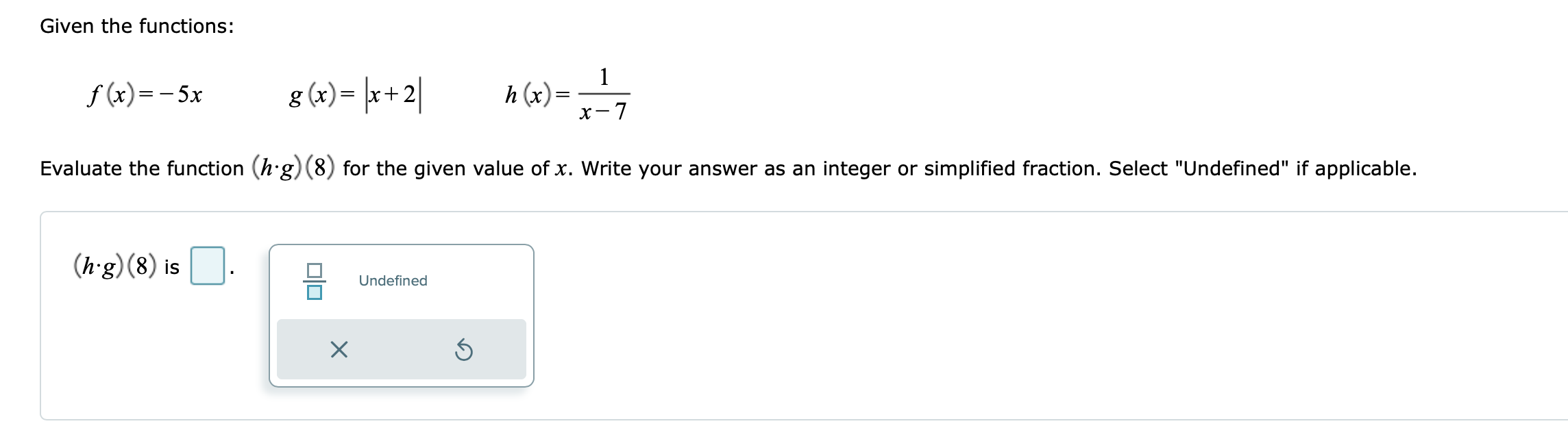This screenshot has height=441, width=1568.
Task: Choose Undefined as the answer
Action: [x=392, y=280]
